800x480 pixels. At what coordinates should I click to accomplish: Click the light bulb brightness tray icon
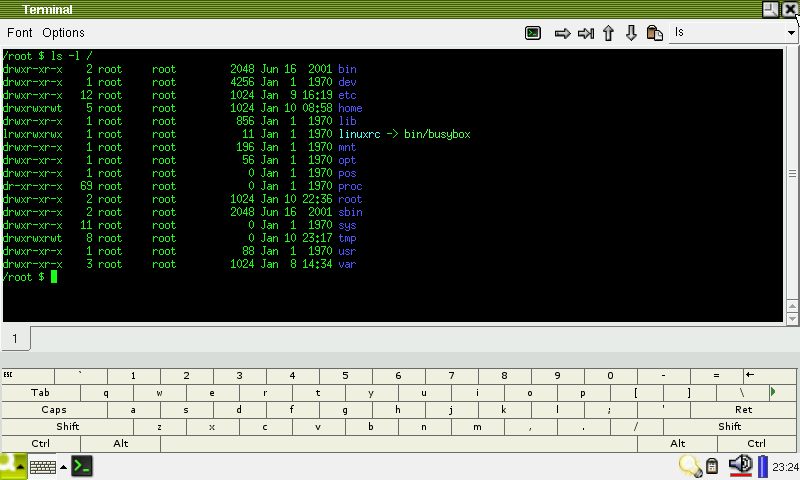(x=690, y=466)
